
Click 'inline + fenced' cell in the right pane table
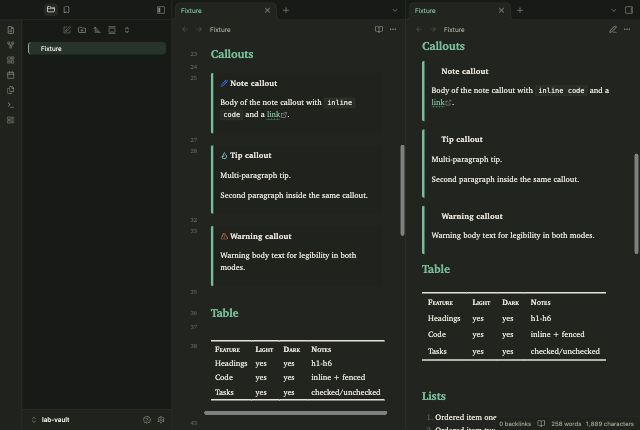(x=557, y=334)
